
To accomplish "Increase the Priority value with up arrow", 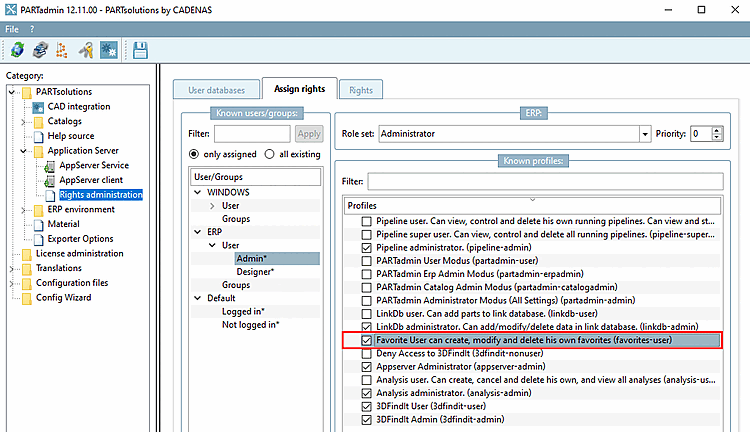I will click(x=717, y=130).
